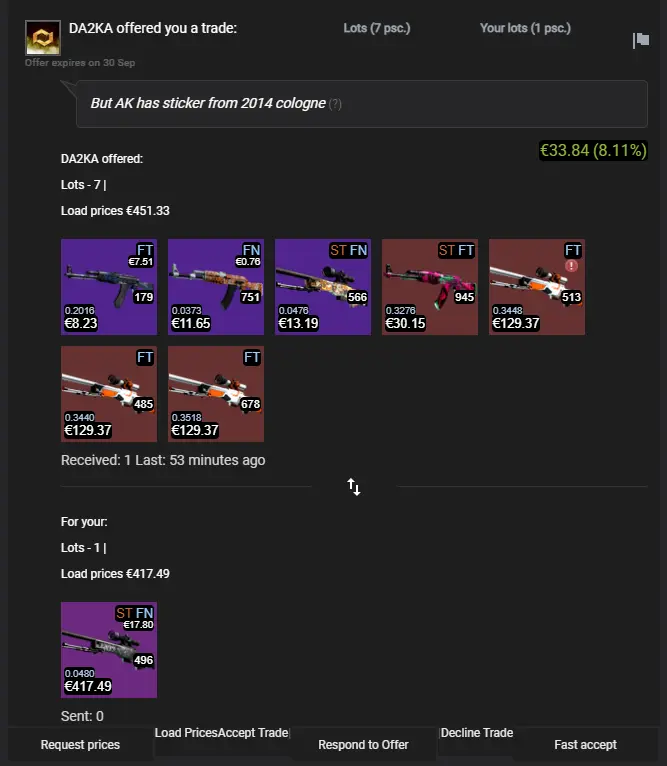This screenshot has width=667, height=766.
Task: Click the Request prices button
Action: coord(80,745)
